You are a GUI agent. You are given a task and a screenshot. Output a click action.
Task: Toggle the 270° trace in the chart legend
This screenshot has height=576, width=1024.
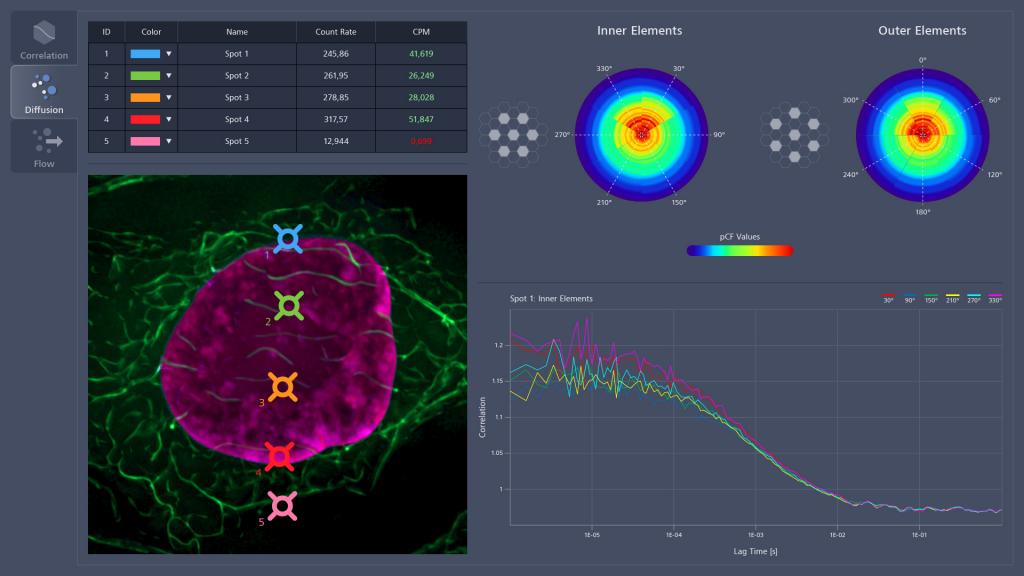(x=974, y=298)
